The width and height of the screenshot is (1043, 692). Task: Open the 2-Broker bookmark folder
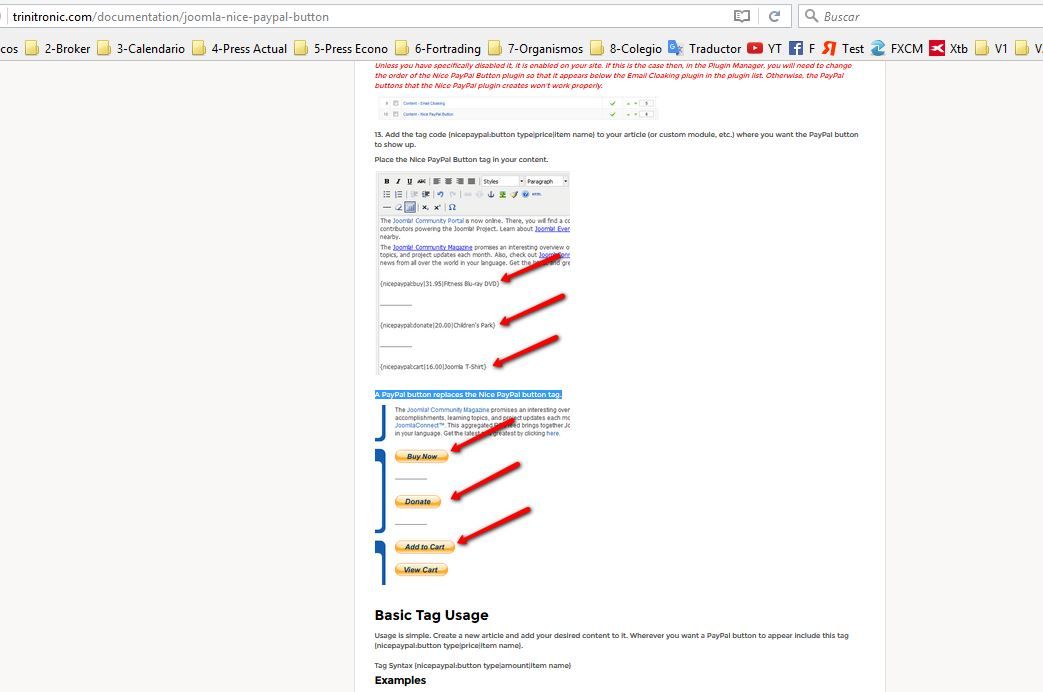point(57,49)
